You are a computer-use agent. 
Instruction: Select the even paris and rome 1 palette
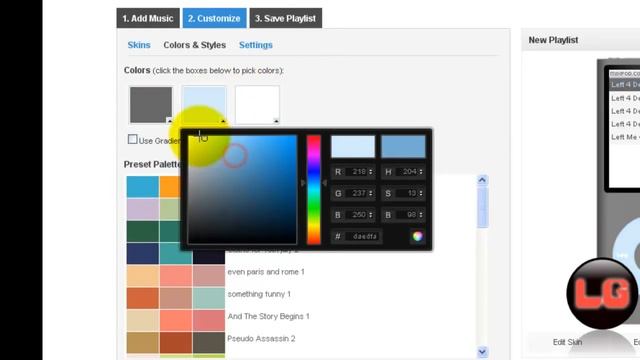click(266, 272)
